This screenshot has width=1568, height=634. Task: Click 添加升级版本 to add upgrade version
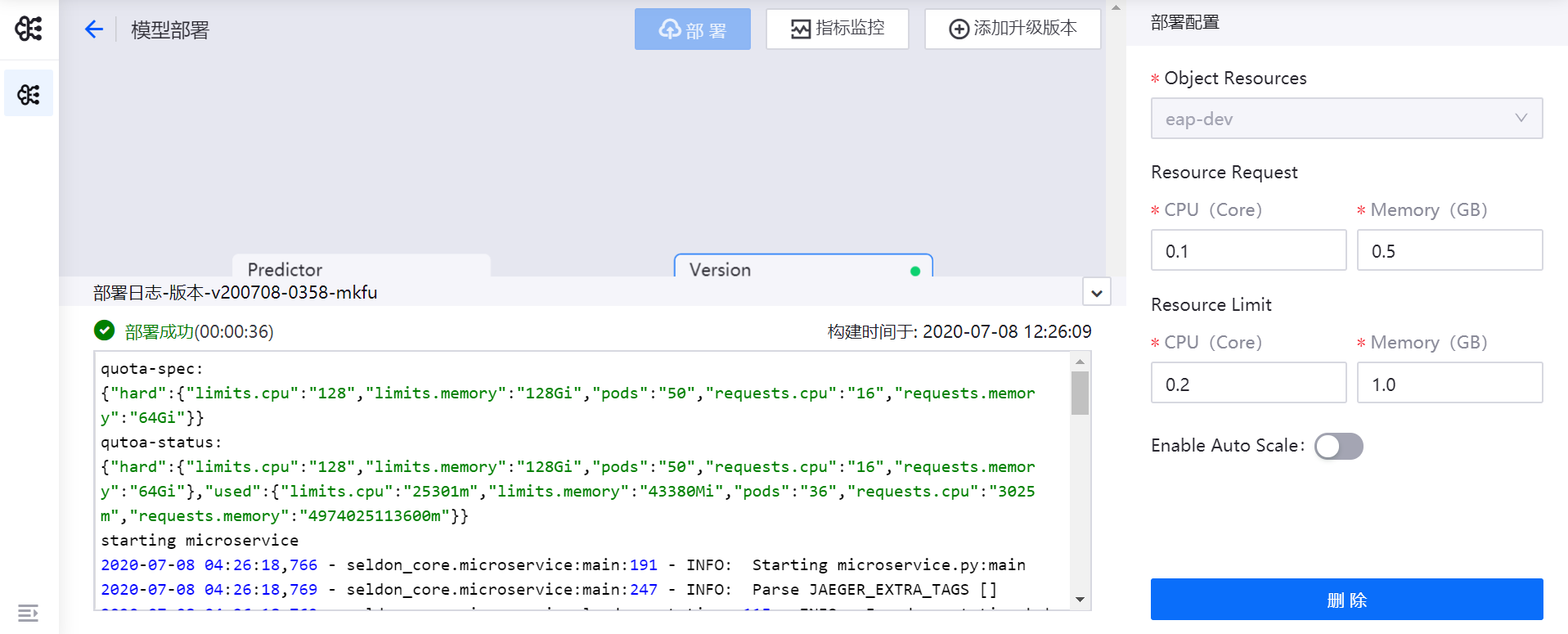click(x=1013, y=29)
